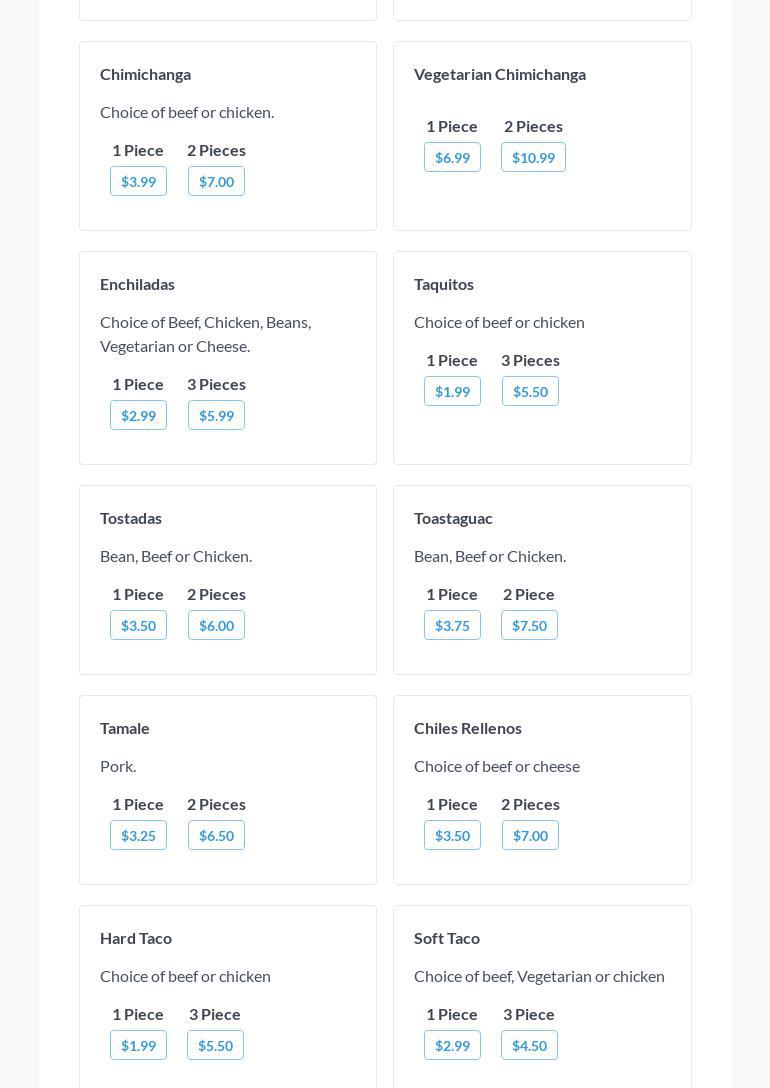Click Taquitos 3 Pieces $5.50 button

point(530,391)
